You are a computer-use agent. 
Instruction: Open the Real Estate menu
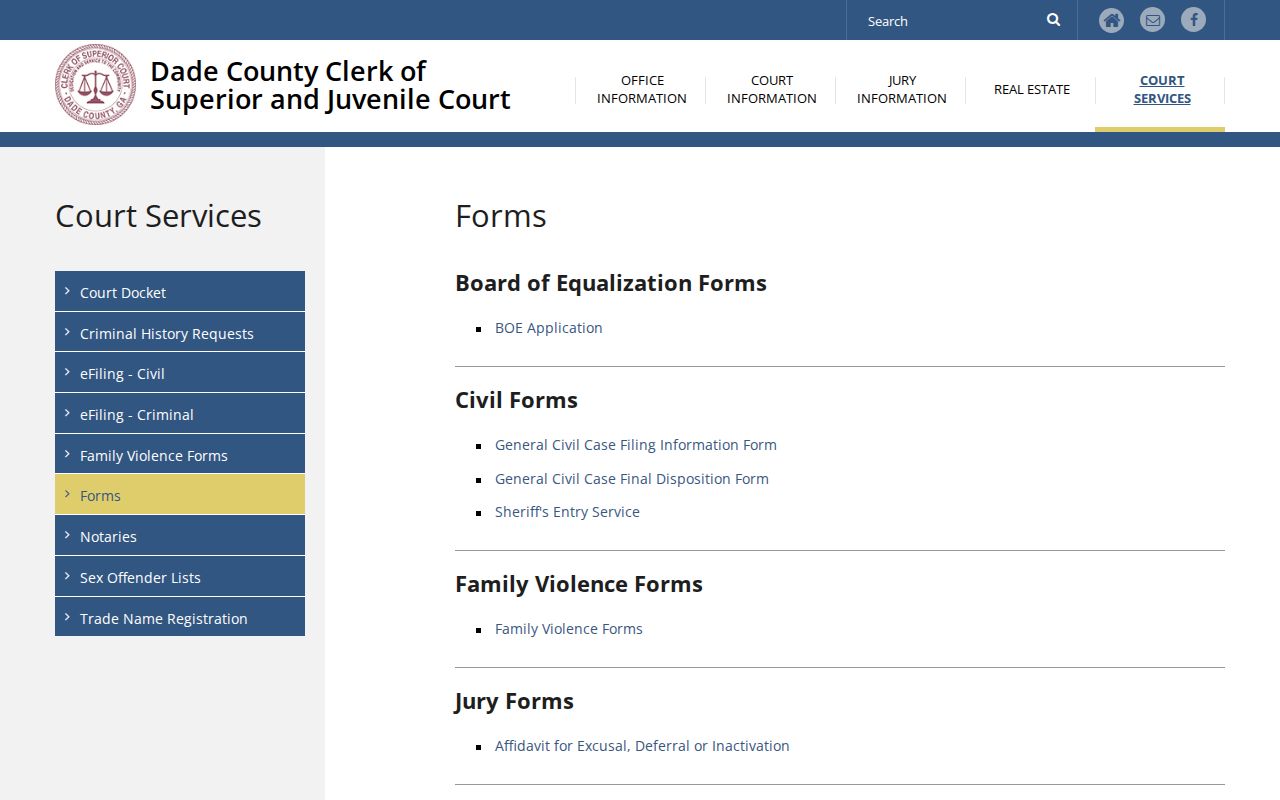[x=1032, y=89]
